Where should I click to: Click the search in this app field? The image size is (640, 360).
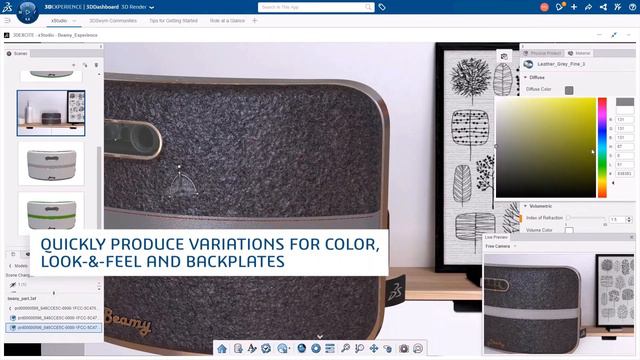coord(316,7)
